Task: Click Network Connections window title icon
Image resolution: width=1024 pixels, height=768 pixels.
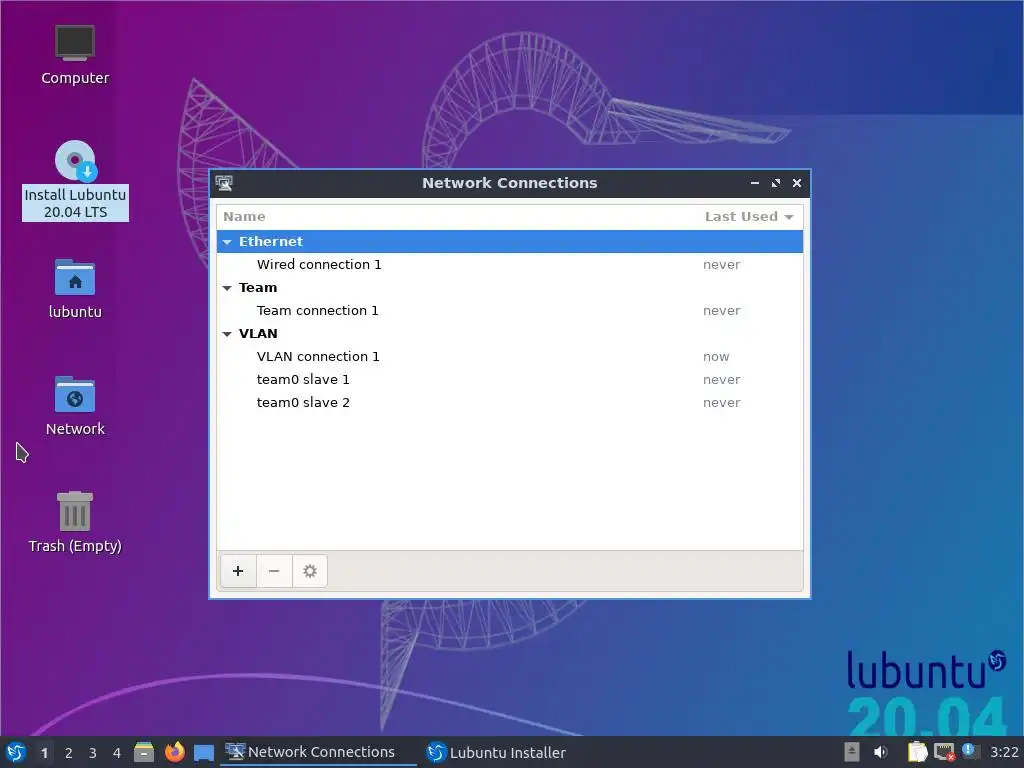Action: pos(224,184)
